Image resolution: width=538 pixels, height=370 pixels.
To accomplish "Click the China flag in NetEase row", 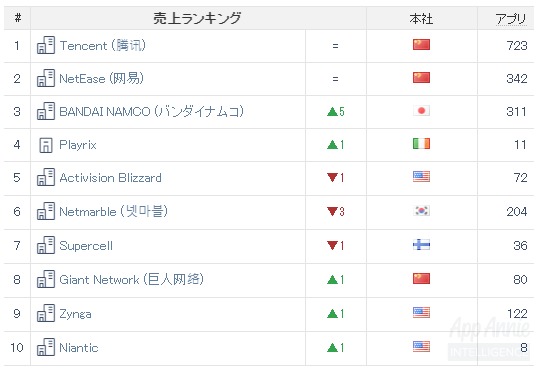I will coord(421,78).
